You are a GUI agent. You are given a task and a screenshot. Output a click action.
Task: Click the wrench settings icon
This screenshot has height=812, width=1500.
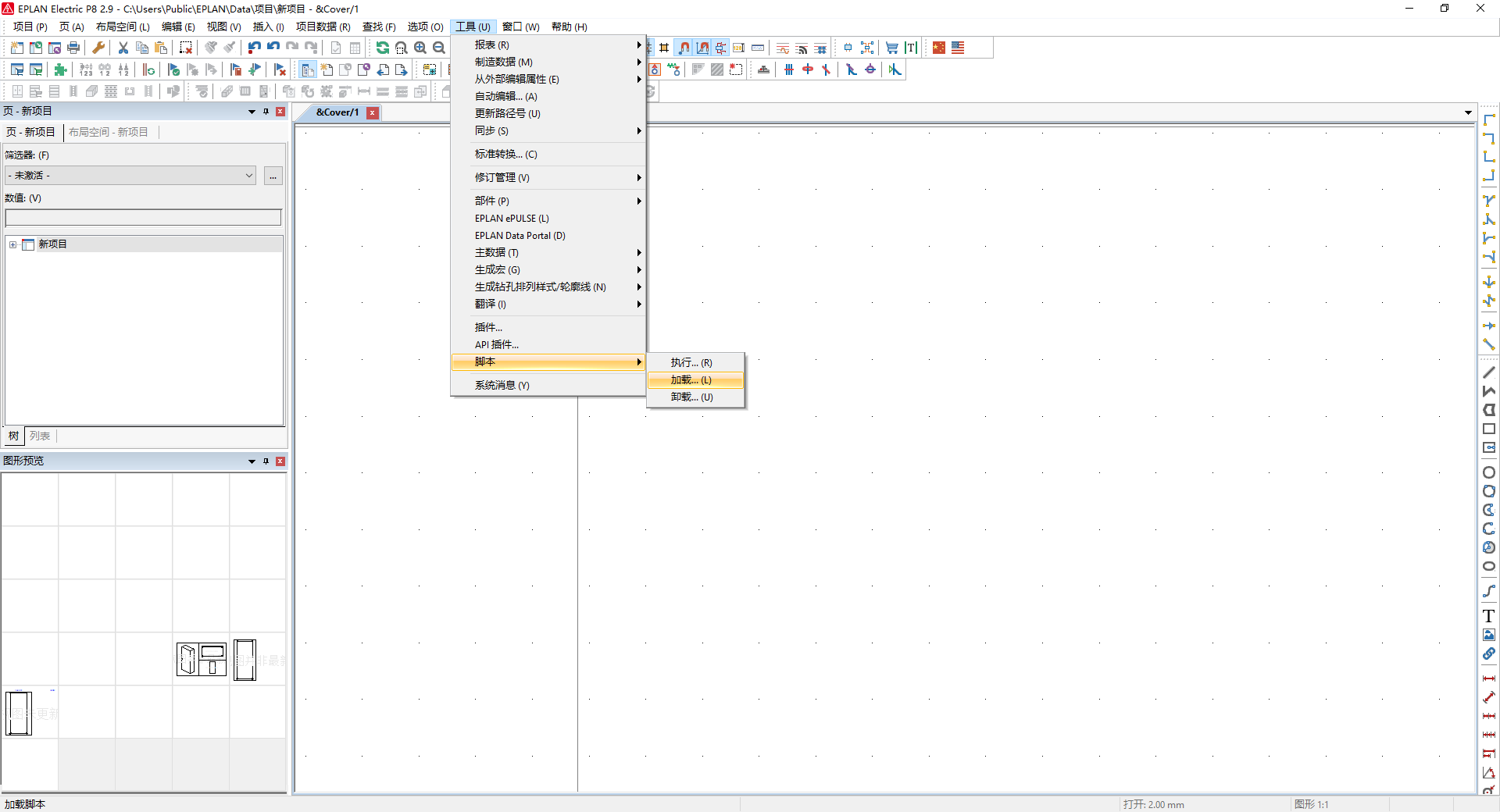coord(98,48)
